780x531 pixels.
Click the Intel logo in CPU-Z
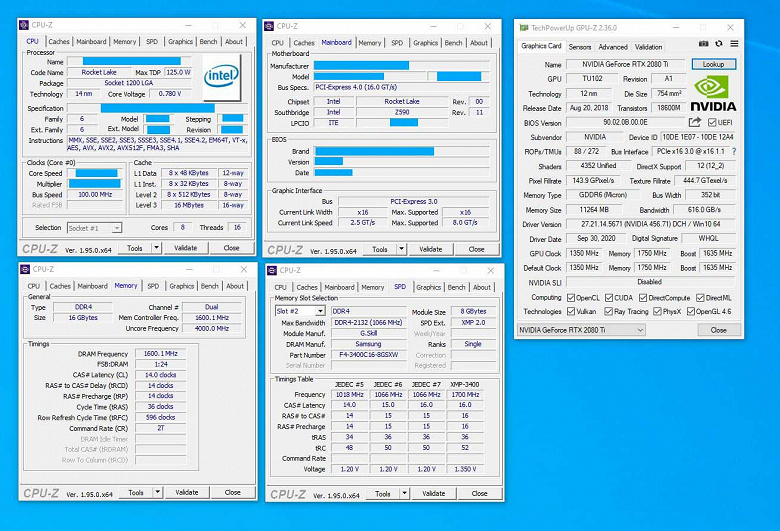[x=222, y=77]
